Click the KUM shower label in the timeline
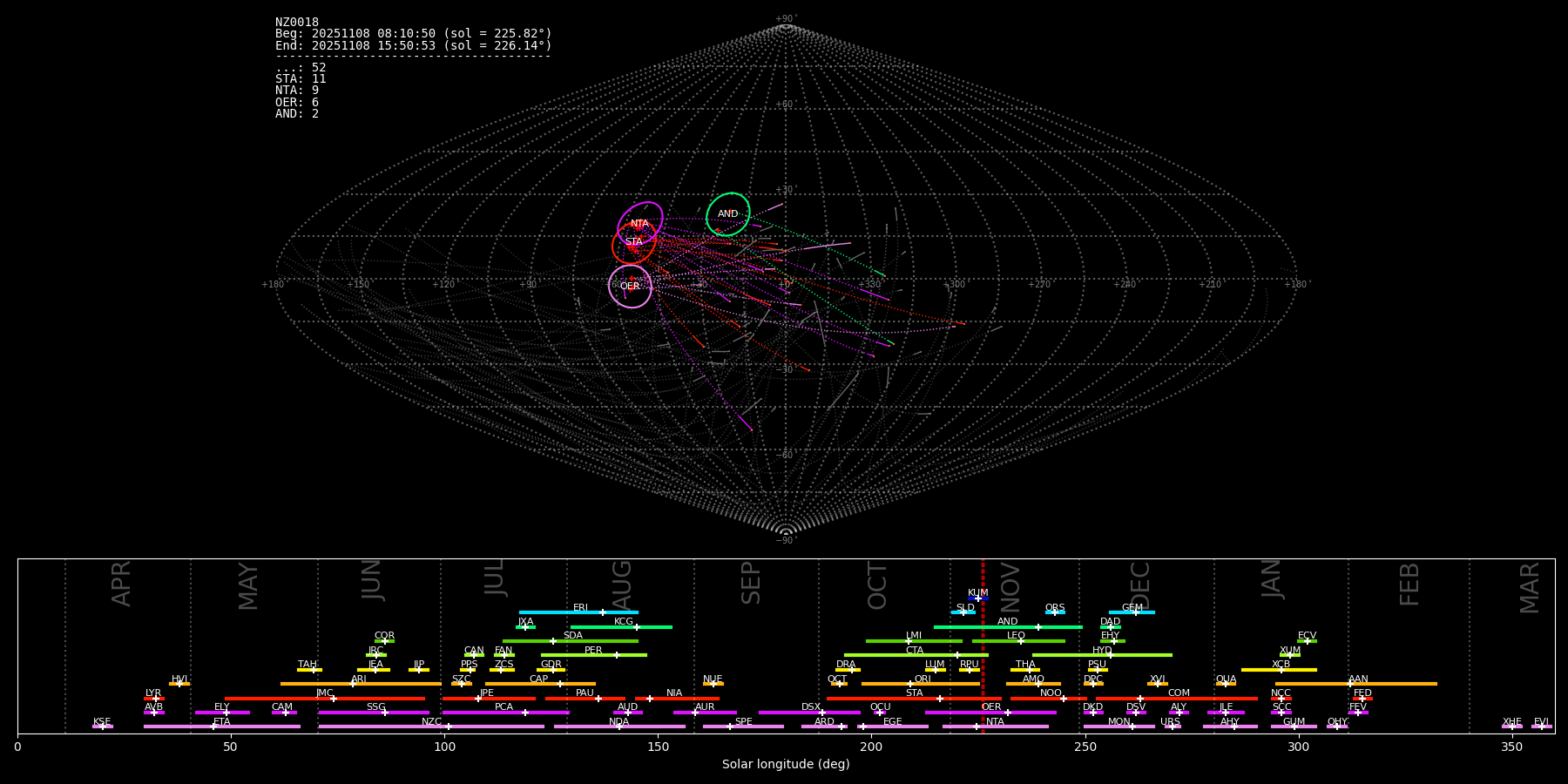The width and height of the screenshot is (1568, 784). tap(978, 593)
